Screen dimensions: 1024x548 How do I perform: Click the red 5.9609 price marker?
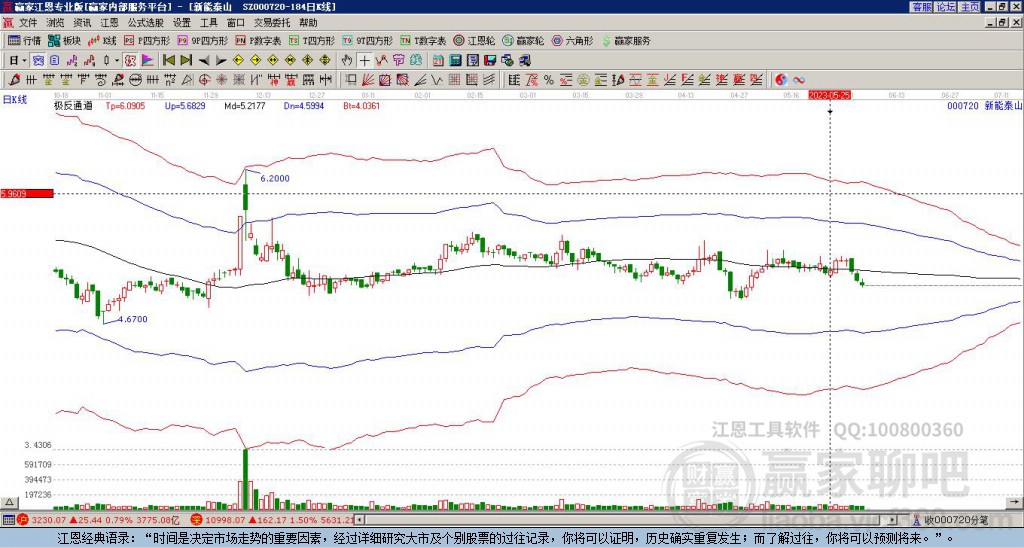pyautogui.click(x=26, y=193)
